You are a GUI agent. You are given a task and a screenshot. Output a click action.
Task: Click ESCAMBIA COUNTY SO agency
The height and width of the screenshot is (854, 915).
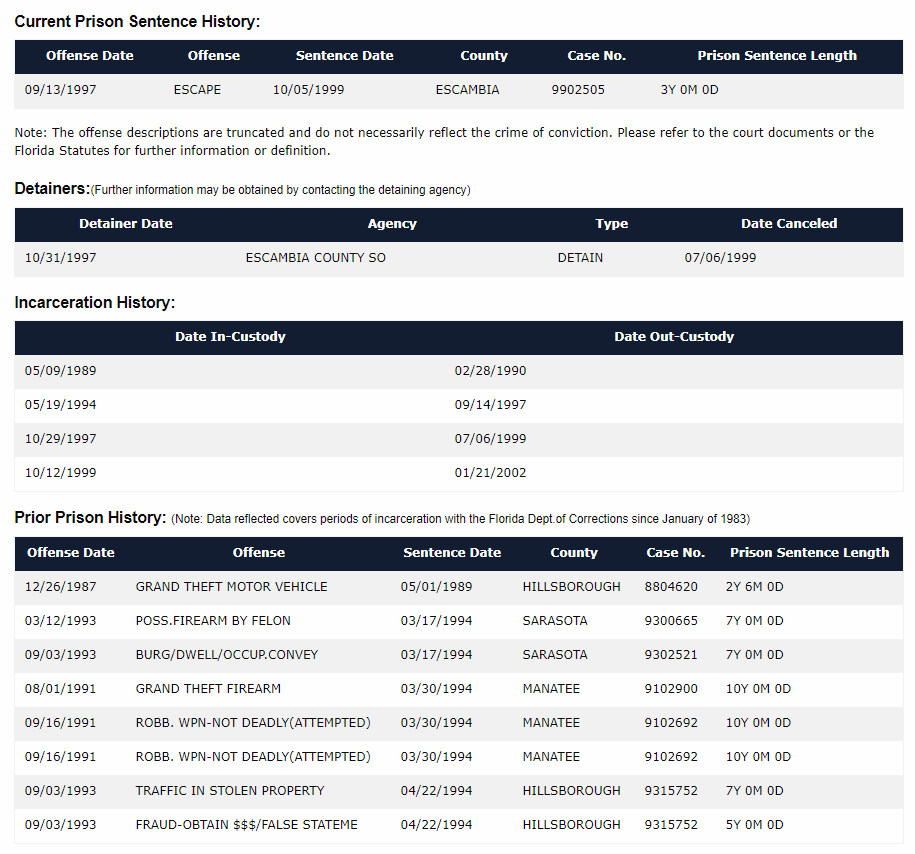316,258
